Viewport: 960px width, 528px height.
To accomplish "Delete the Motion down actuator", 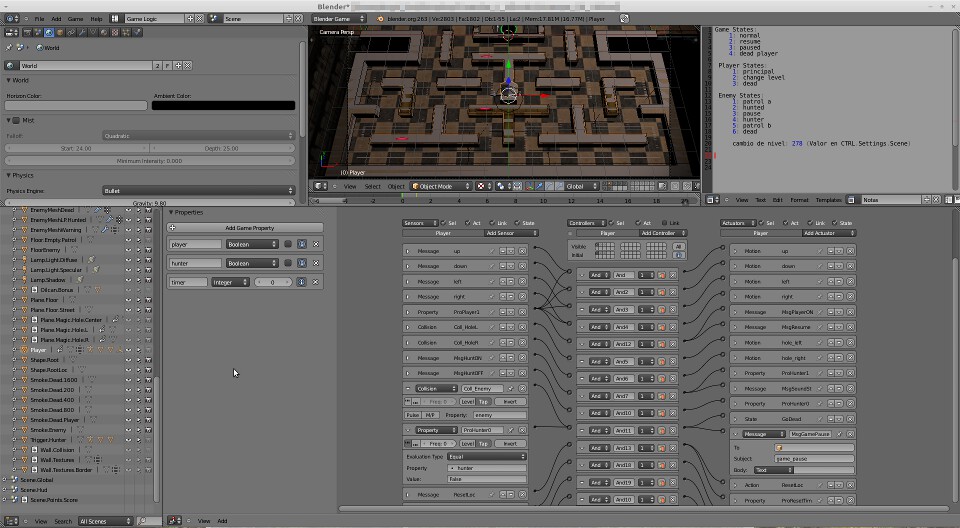I will pyautogui.click(x=850, y=266).
